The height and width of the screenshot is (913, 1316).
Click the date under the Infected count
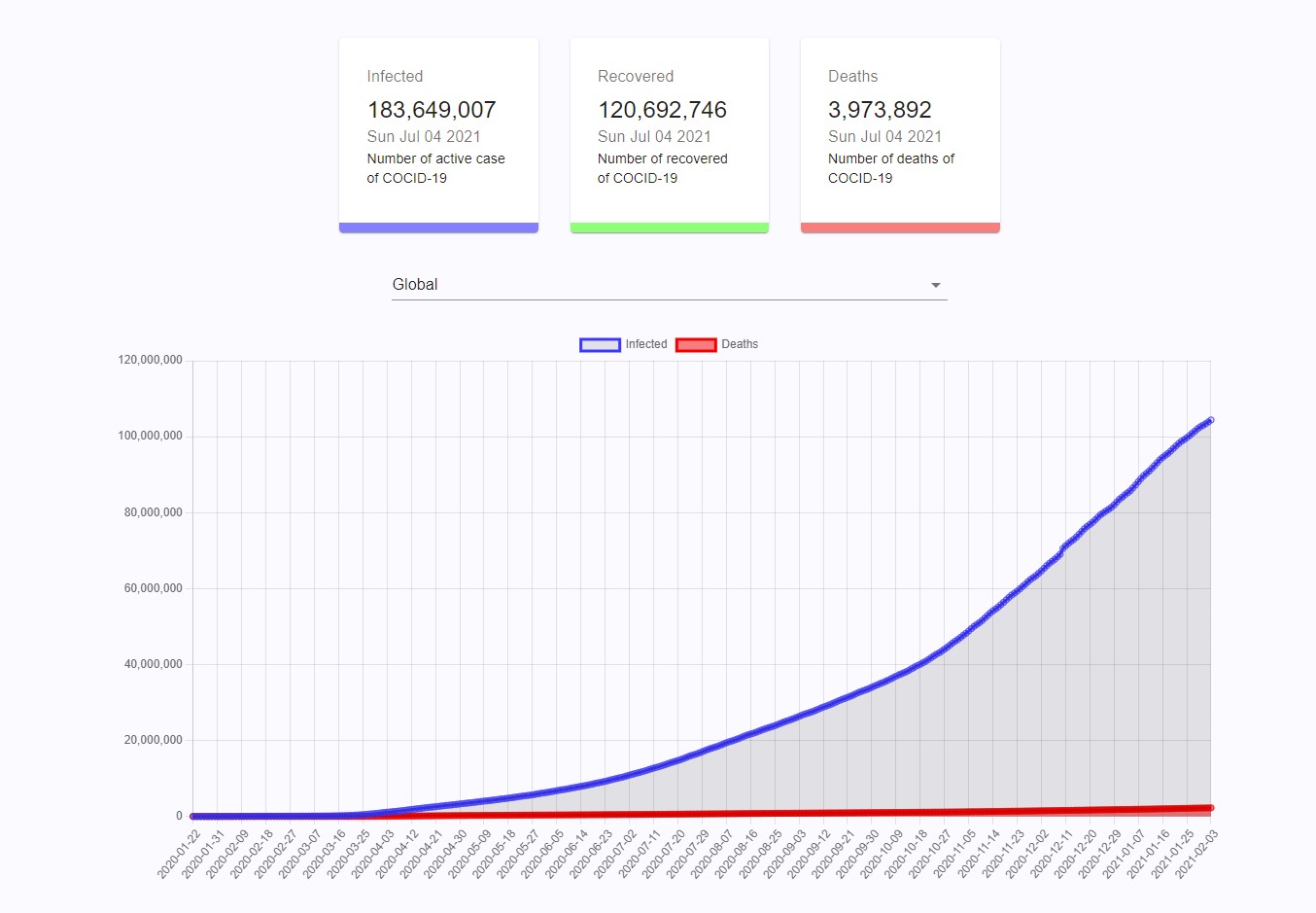pos(424,136)
